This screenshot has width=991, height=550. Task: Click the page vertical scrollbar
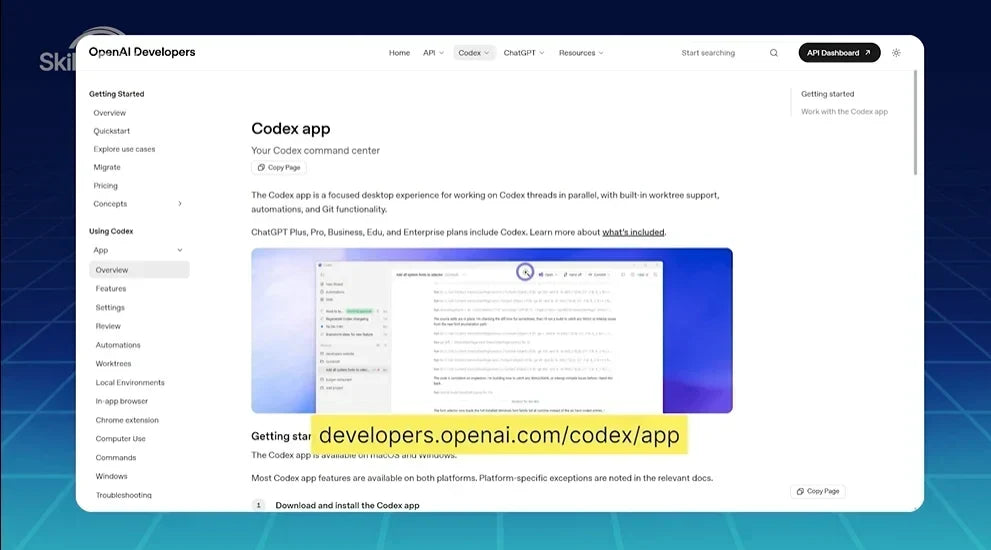pos(915,123)
